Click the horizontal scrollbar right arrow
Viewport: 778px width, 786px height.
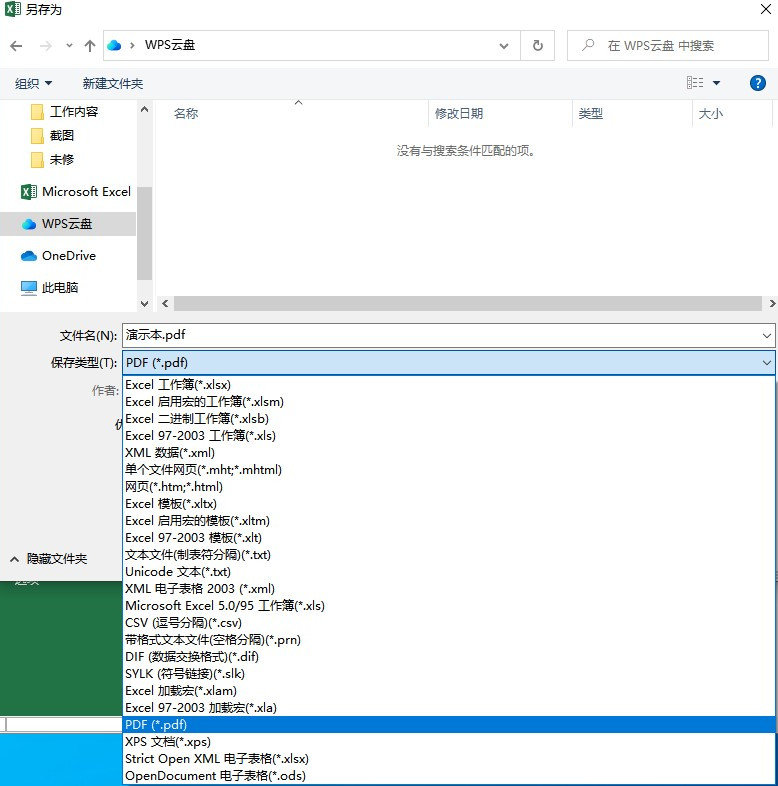coord(772,303)
